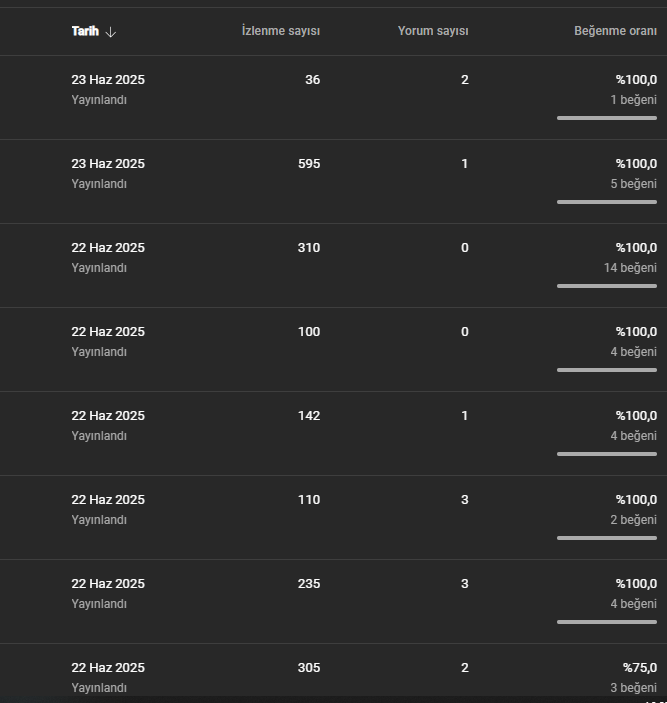Sort by İzlenme sayısı column
Image resolution: width=667 pixels, height=703 pixels.
(x=281, y=31)
